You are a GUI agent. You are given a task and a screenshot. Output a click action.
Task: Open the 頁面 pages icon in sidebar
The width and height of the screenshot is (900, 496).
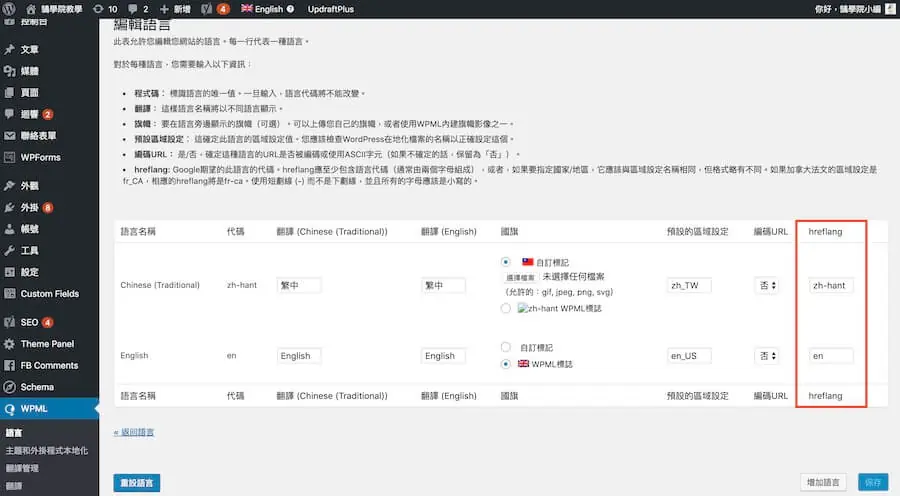(x=9, y=92)
